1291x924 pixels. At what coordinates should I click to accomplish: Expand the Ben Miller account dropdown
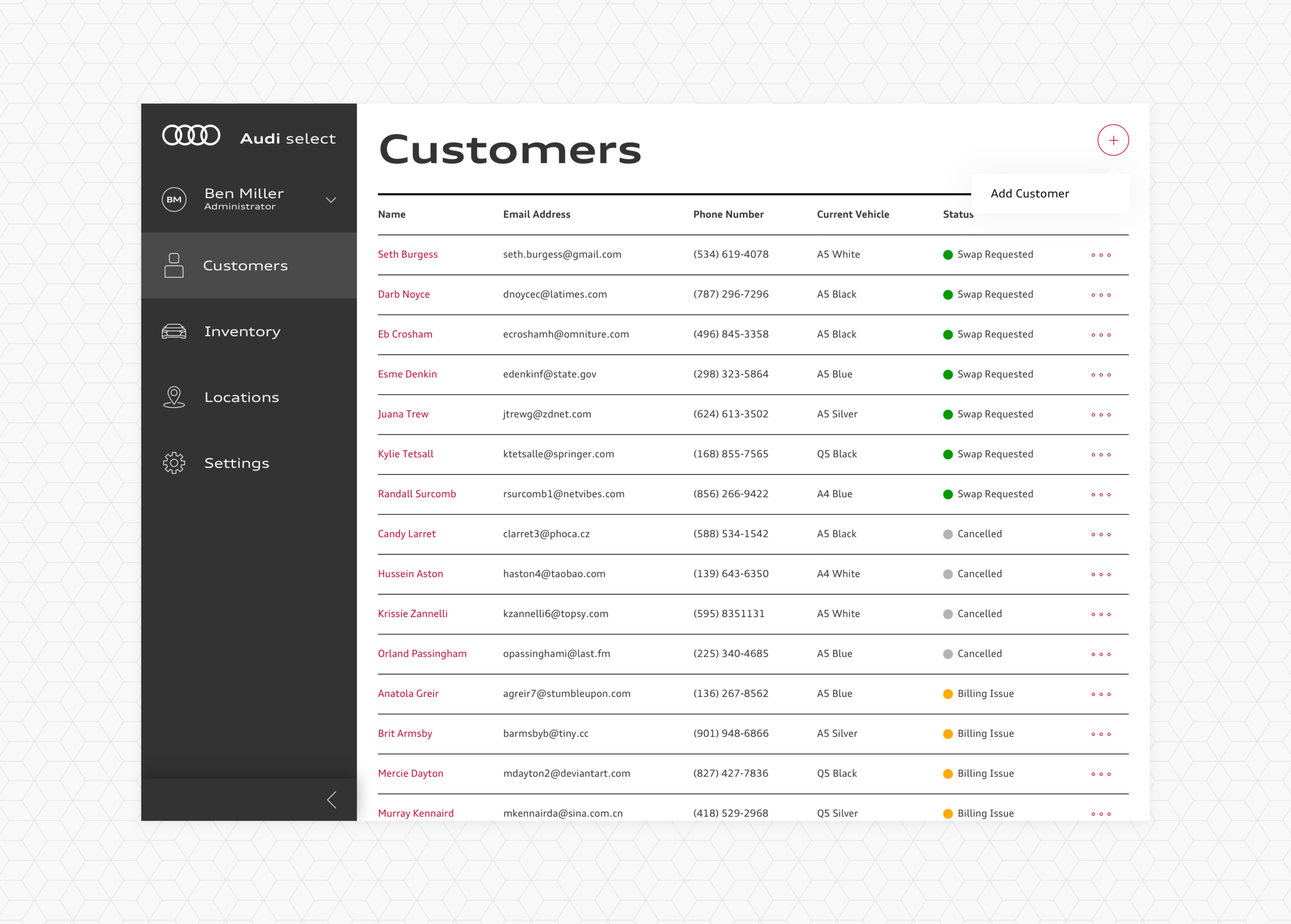click(x=331, y=200)
